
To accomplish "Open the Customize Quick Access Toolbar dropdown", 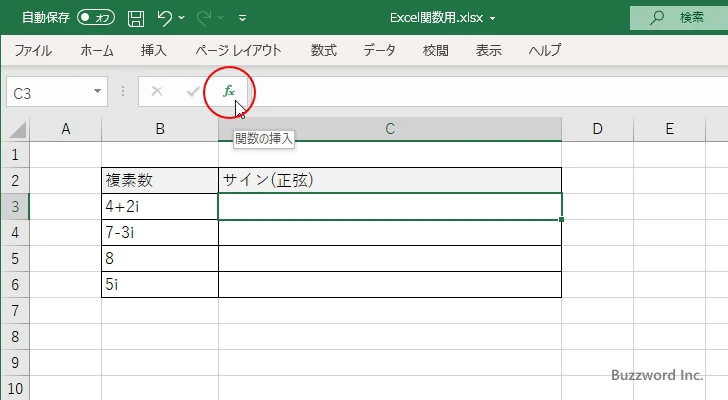I will pos(243,18).
